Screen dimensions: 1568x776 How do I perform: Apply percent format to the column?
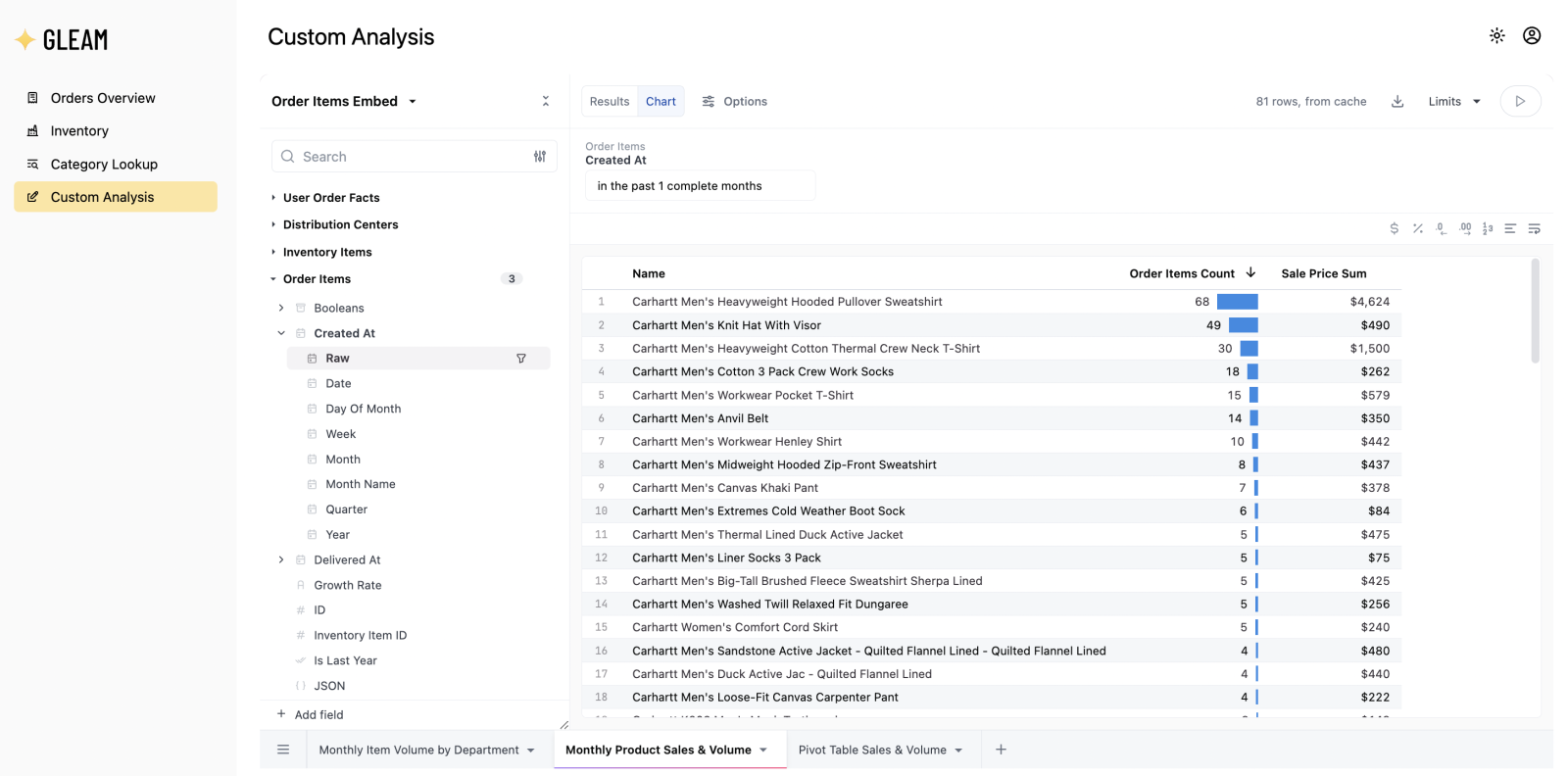click(1417, 228)
